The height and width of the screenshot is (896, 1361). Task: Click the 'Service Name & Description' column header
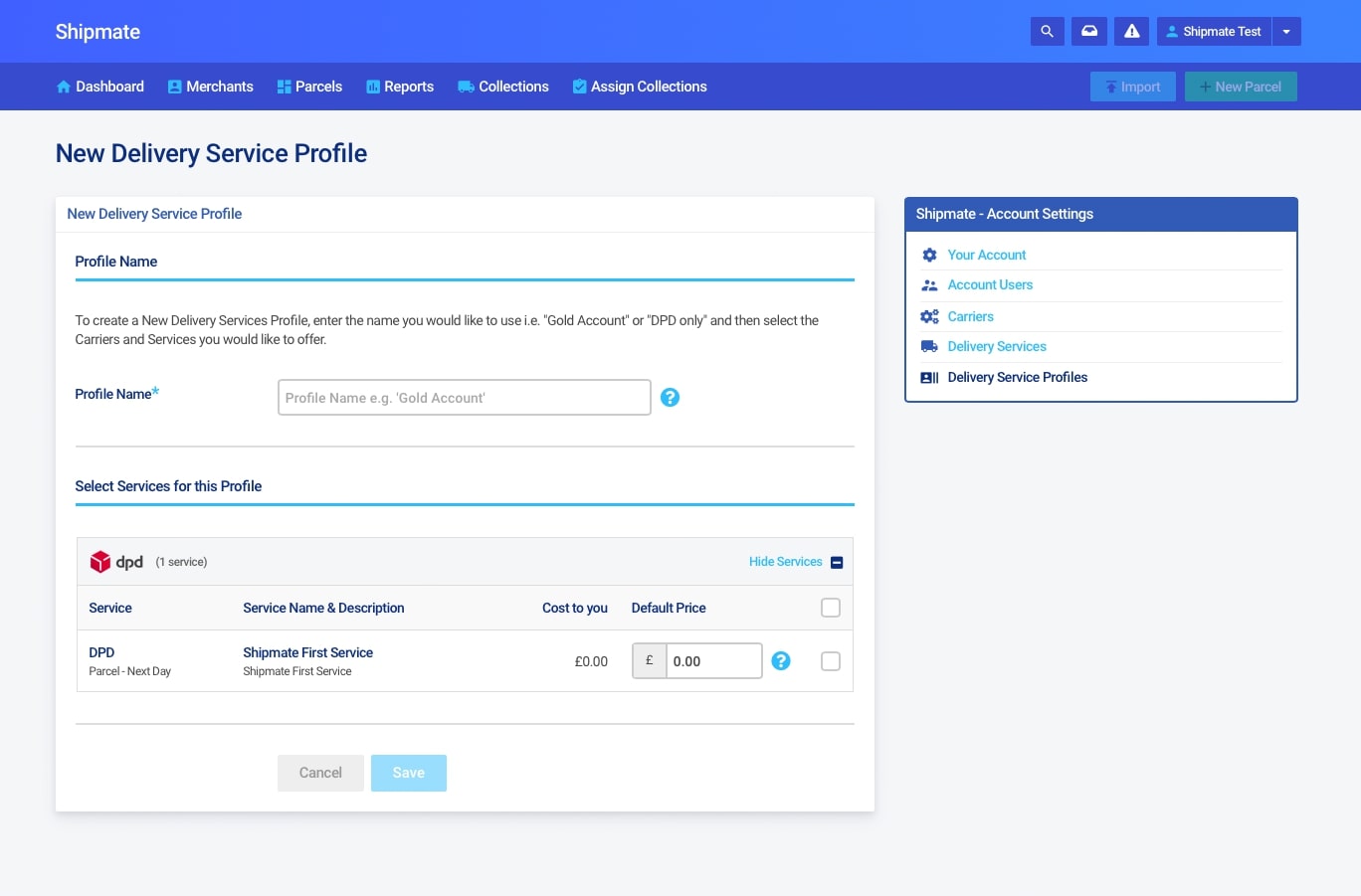[x=324, y=608]
